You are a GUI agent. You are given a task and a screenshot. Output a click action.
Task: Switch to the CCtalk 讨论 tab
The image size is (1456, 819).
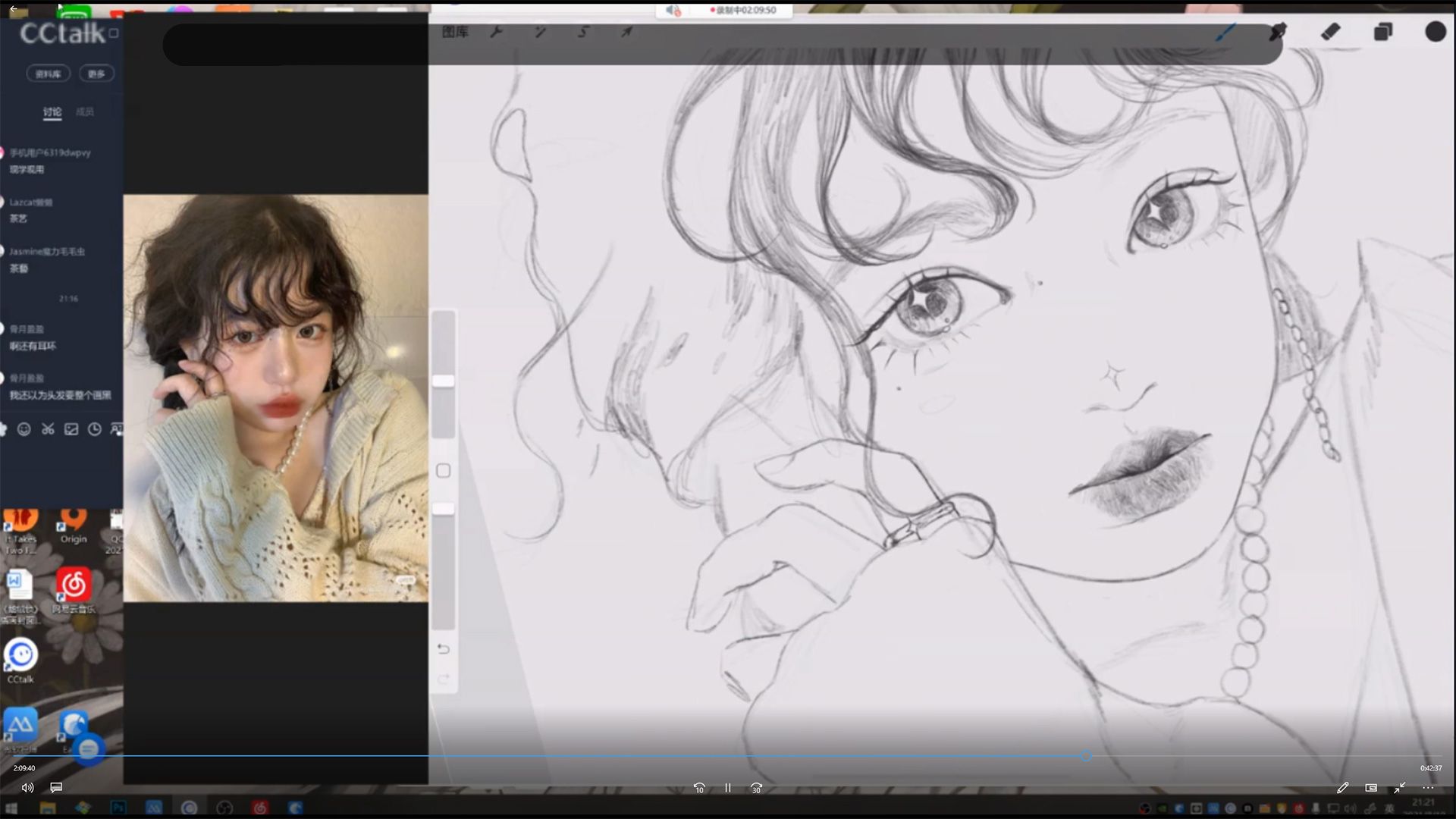[52, 112]
